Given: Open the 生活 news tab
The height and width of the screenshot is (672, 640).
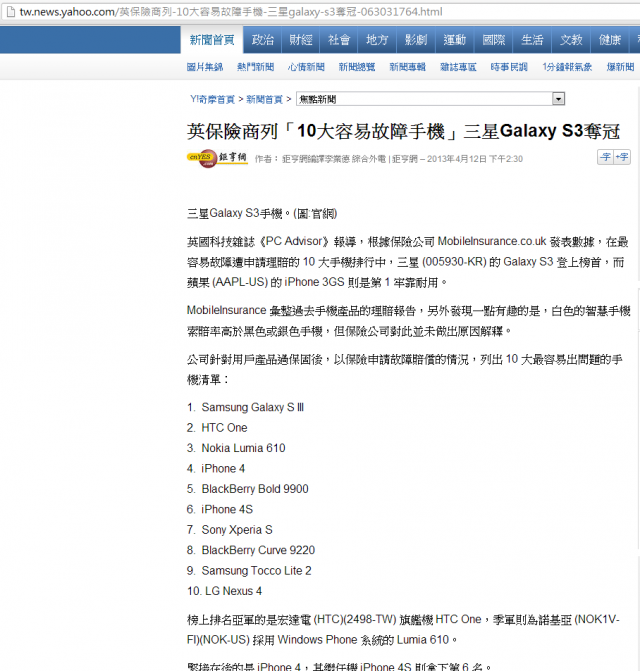Looking at the screenshot, I should 532,40.
